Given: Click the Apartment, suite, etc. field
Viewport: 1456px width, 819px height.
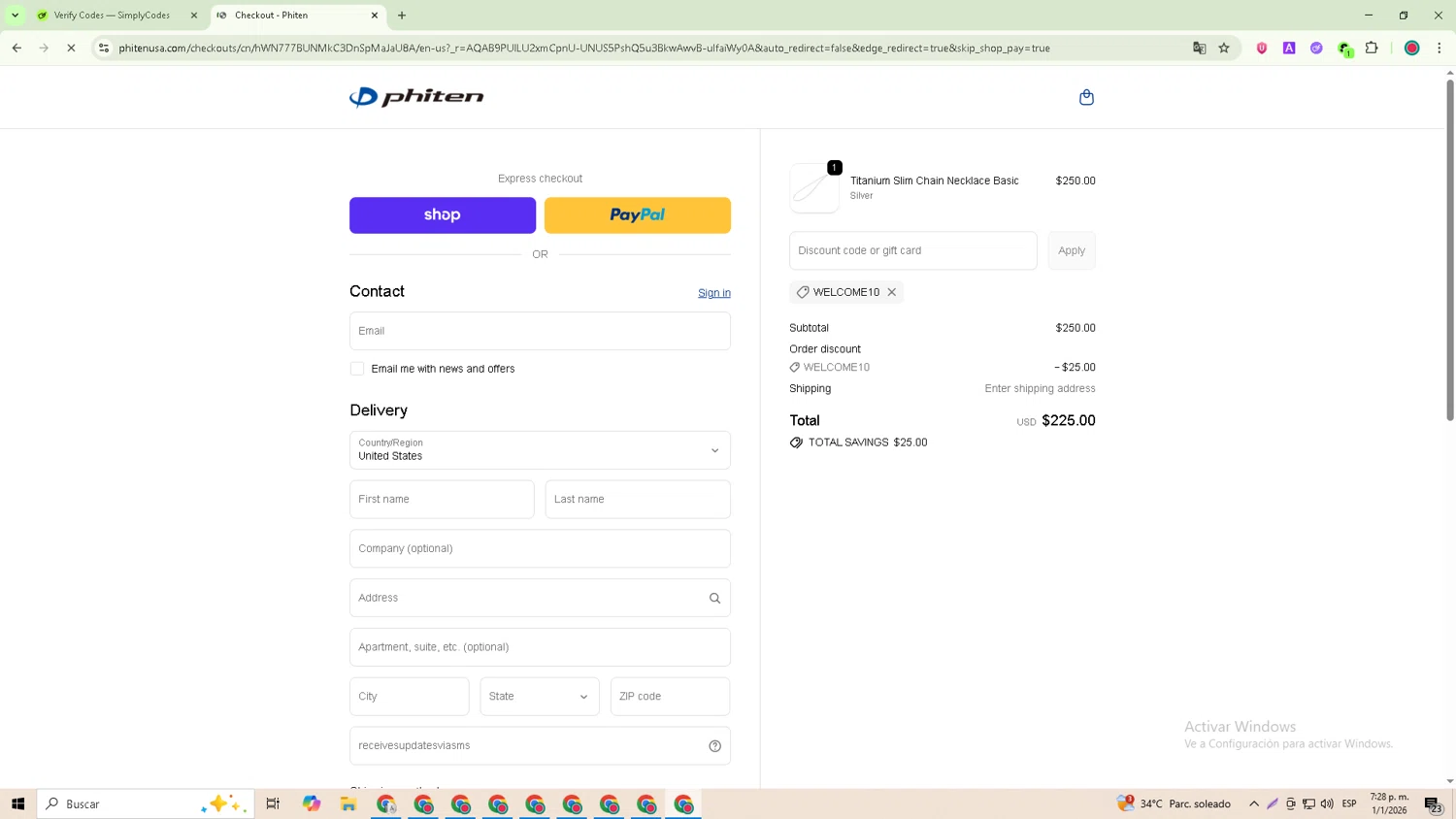Looking at the screenshot, I should 540,647.
